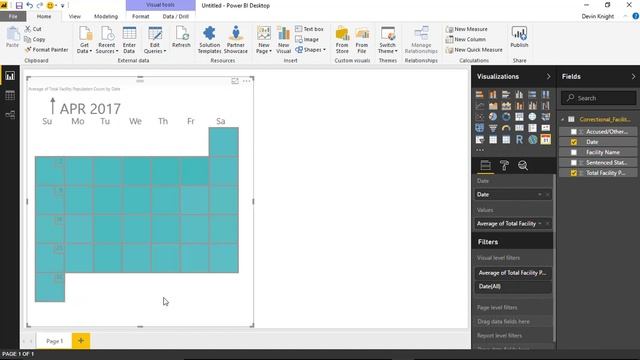Click the Publish button

(519, 37)
